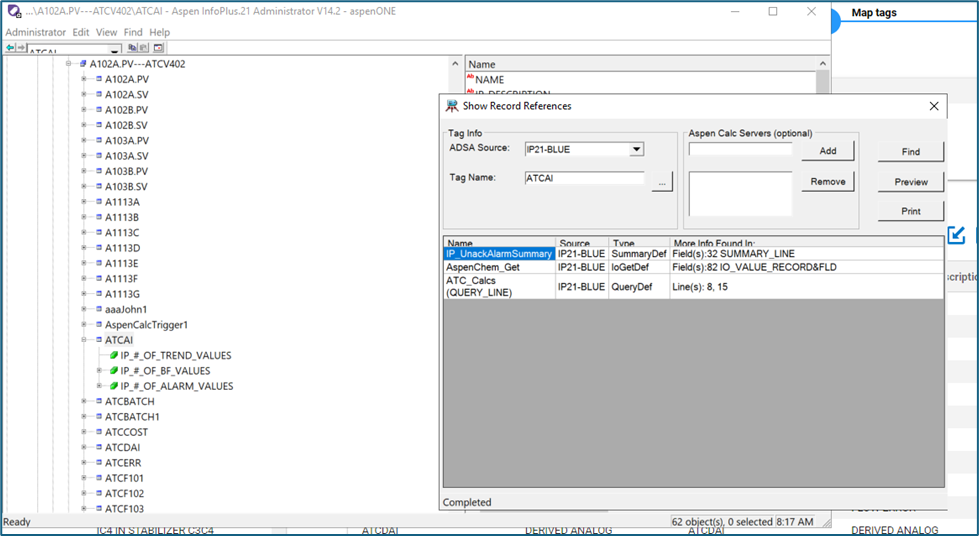Click the browse button beside Tag Name

662,182
